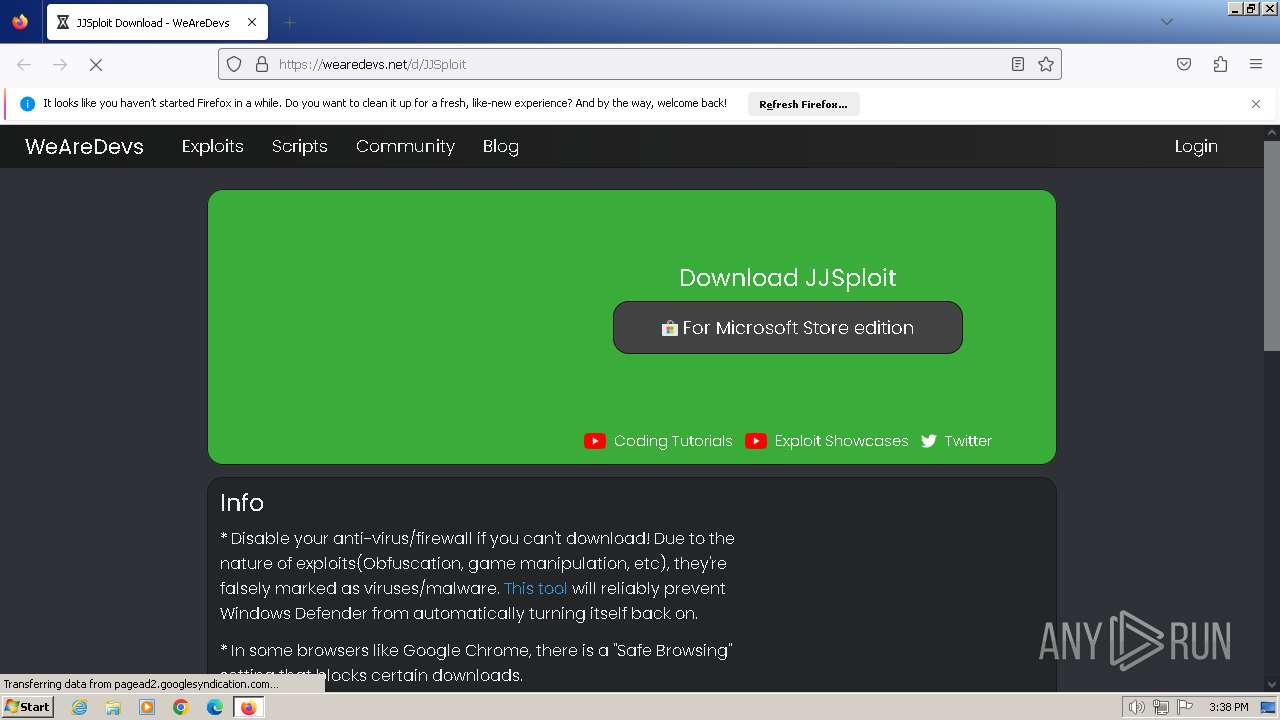Click the volume speaker tray icon

point(1136,707)
